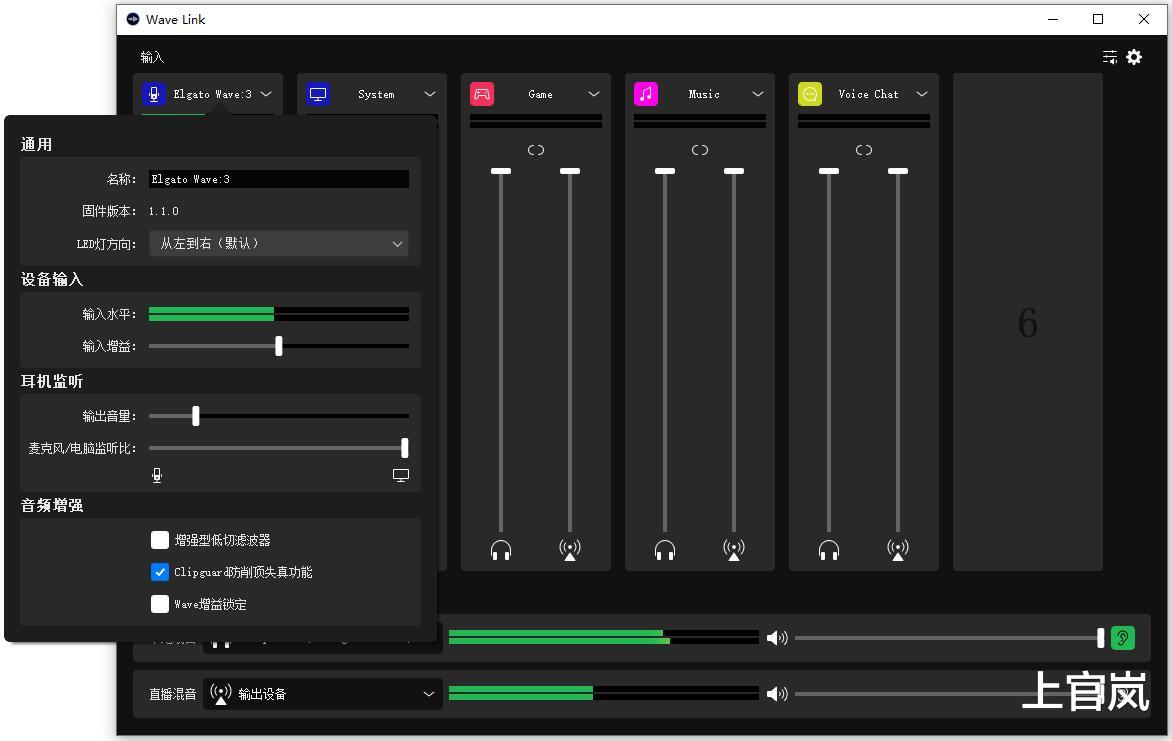Click the computer icon under monitor ratio slider
The height and width of the screenshot is (741, 1172).
(x=401, y=476)
